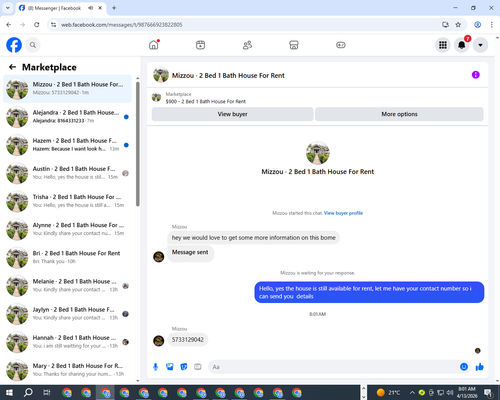Open conversation information purple icon
Viewport: 500px width, 400px height.
point(476,75)
